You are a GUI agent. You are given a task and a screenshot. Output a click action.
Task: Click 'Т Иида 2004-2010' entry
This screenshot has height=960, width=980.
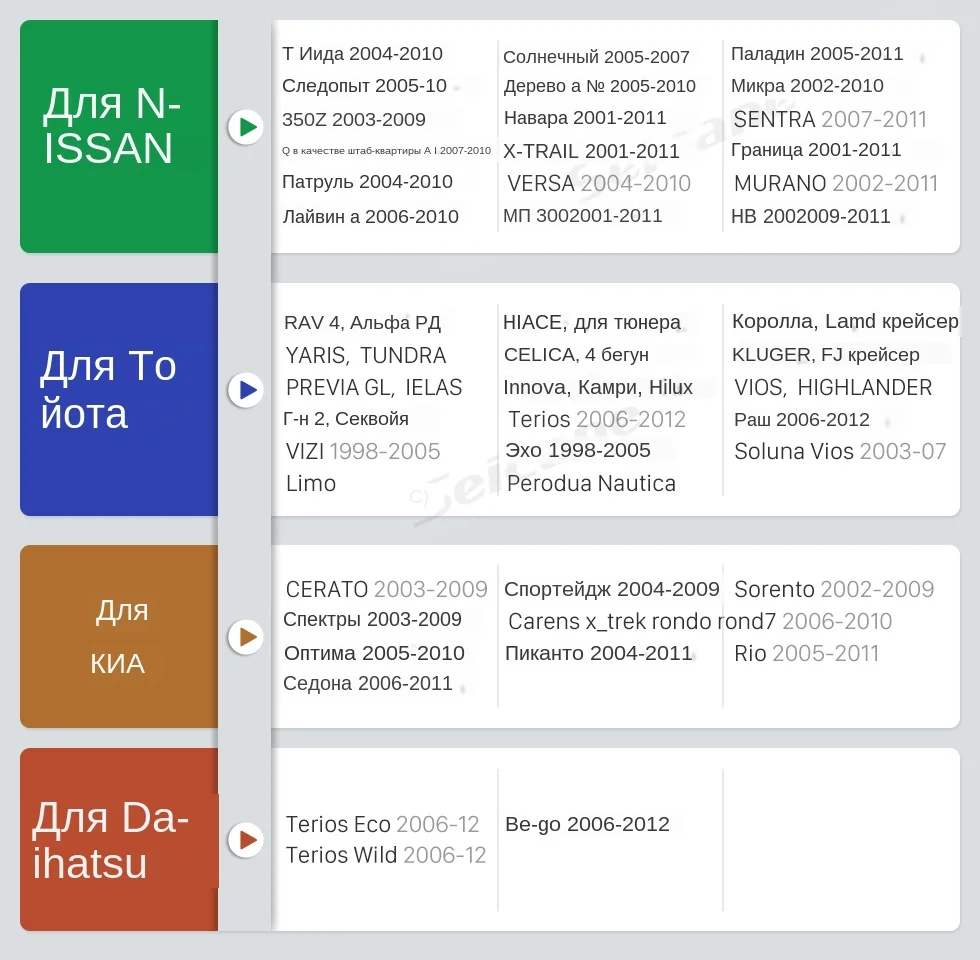coord(362,54)
